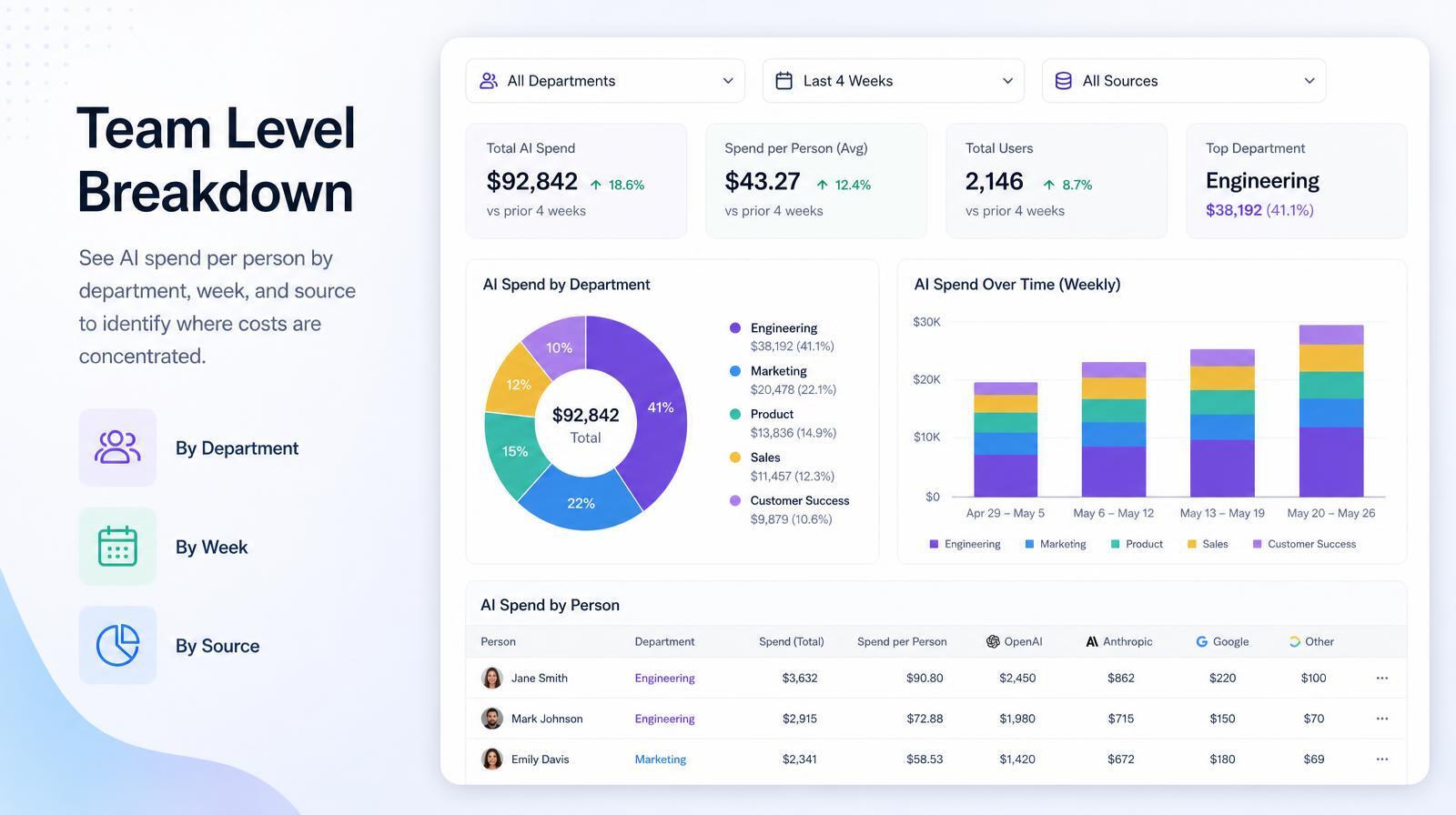Click Jane Smith's avatar
This screenshot has height=815, width=1456.
pos(491,678)
